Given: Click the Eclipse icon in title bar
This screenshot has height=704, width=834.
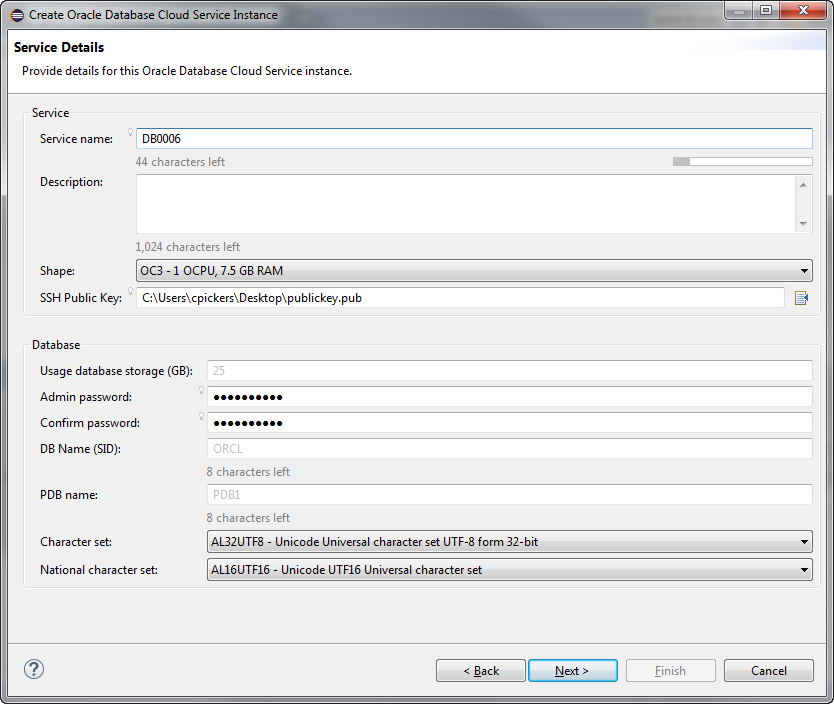Looking at the screenshot, I should (17, 15).
